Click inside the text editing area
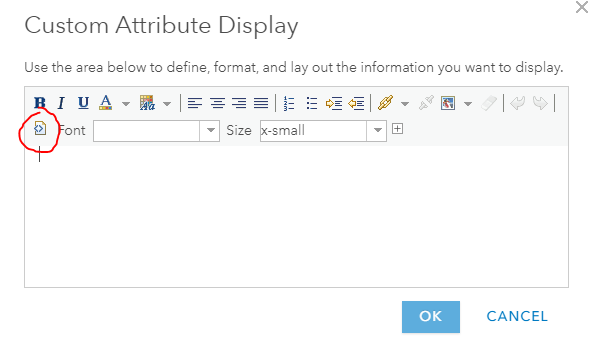Viewport: 594px width, 362px height. click(x=296, y=216)
